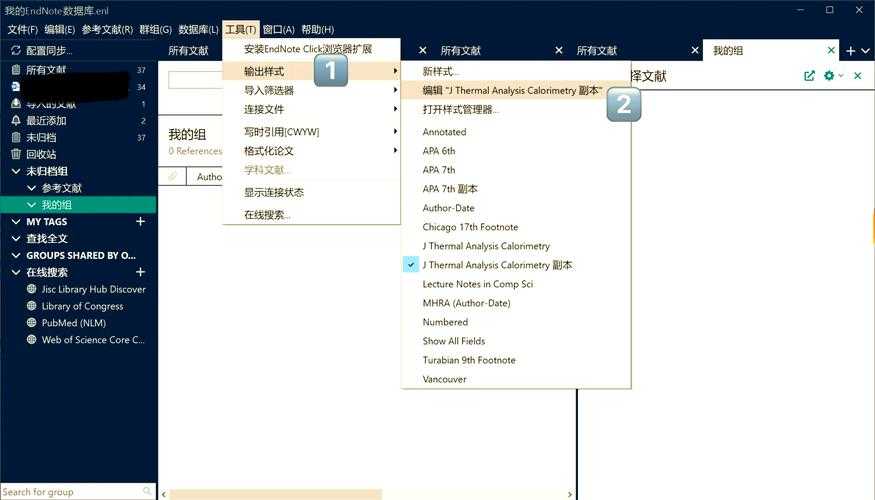Collapse GROUPS SHARED BY O... section
Viewport: 875px width, 500px height.
click(16, 255)
